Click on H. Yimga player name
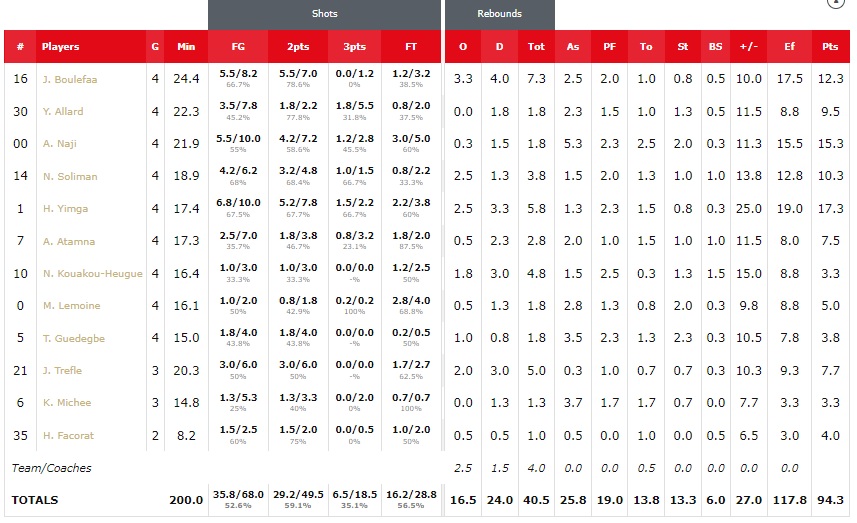 pos(65,209)
